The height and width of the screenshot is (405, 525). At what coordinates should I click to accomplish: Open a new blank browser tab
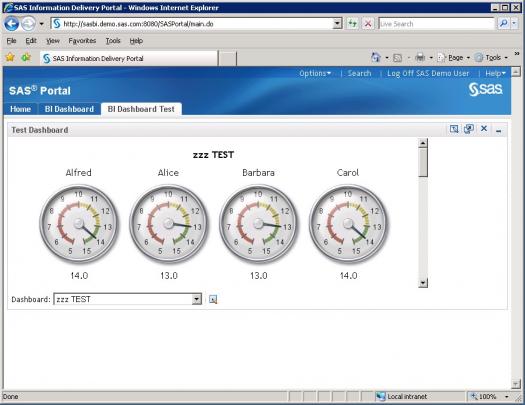point(228,59)
